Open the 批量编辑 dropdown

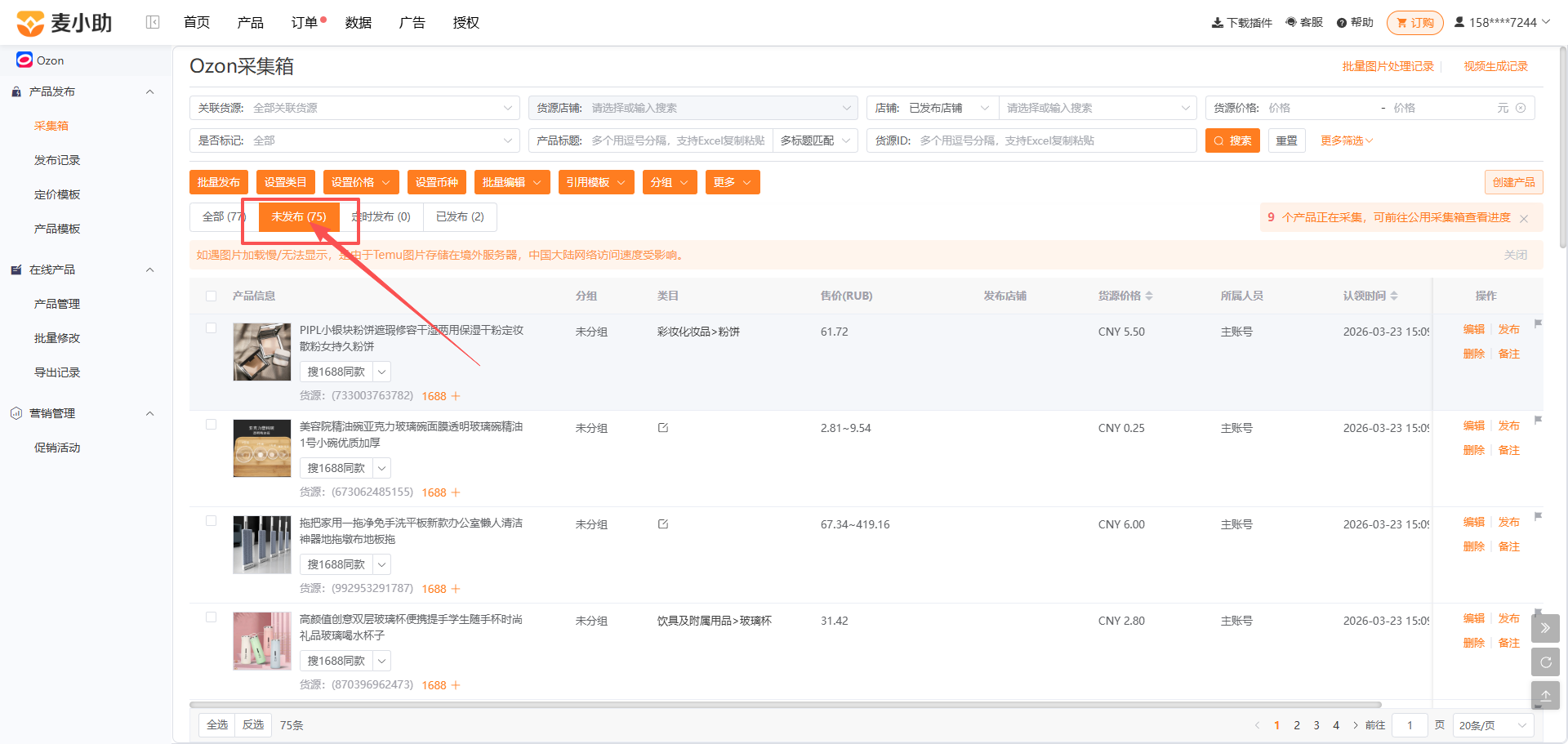[512, 182]
